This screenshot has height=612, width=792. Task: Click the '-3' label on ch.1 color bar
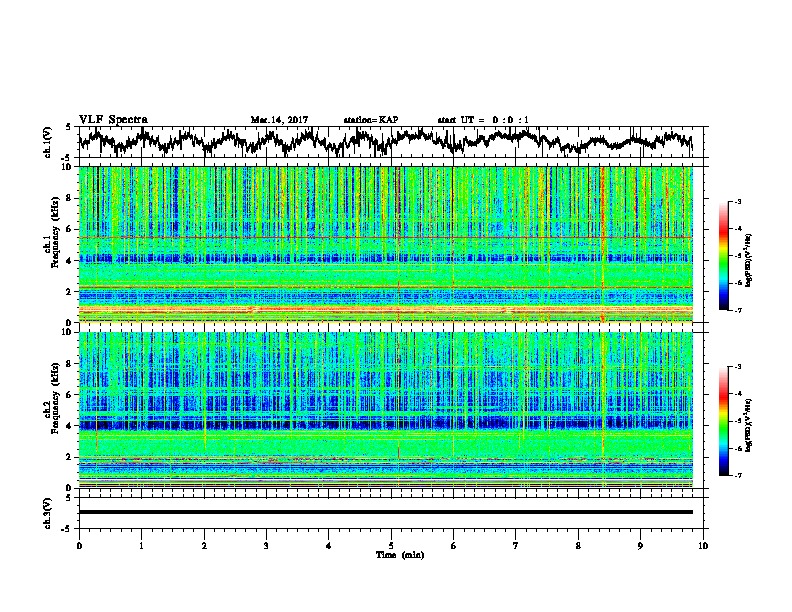(738, 201)
